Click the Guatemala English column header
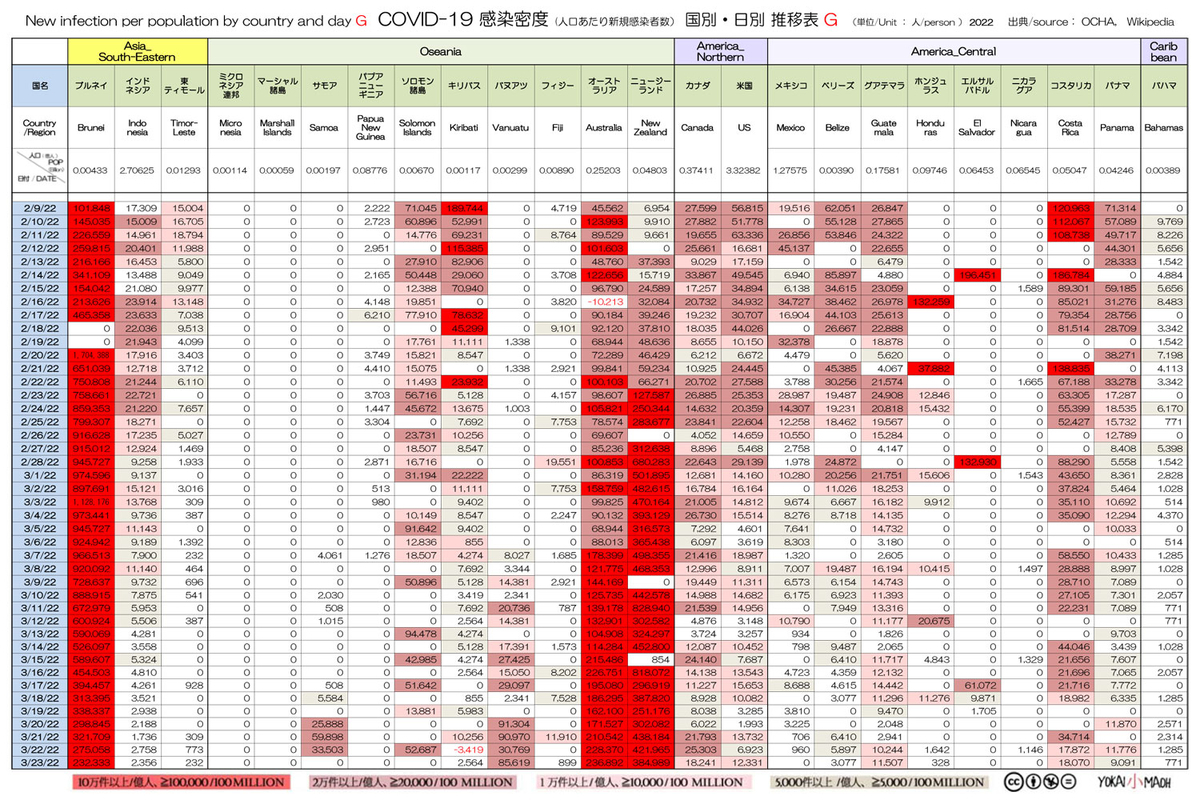The image size is (1200, 800). (883, 128)
